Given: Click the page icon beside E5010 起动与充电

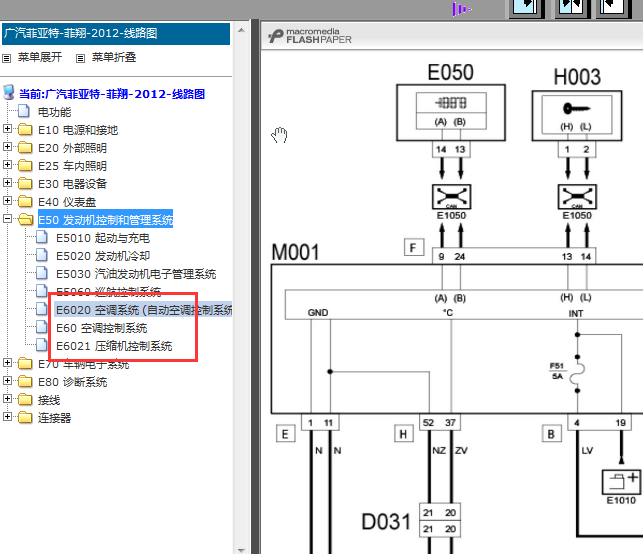Looking at the screenshot, I should (41, 237).
